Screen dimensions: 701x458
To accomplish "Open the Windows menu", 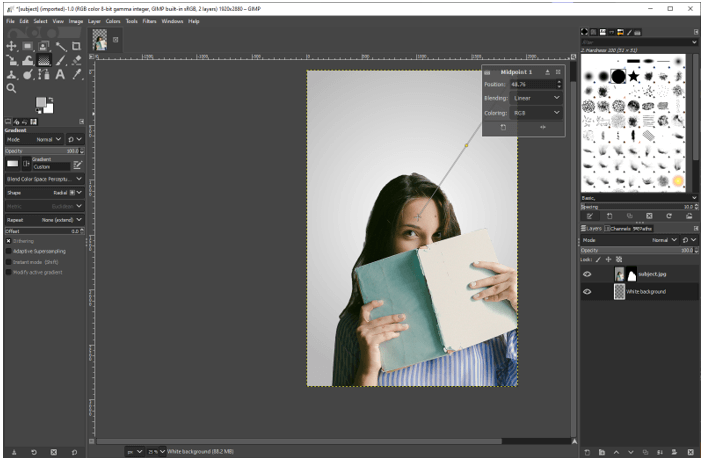I will (x=172, y=21).
